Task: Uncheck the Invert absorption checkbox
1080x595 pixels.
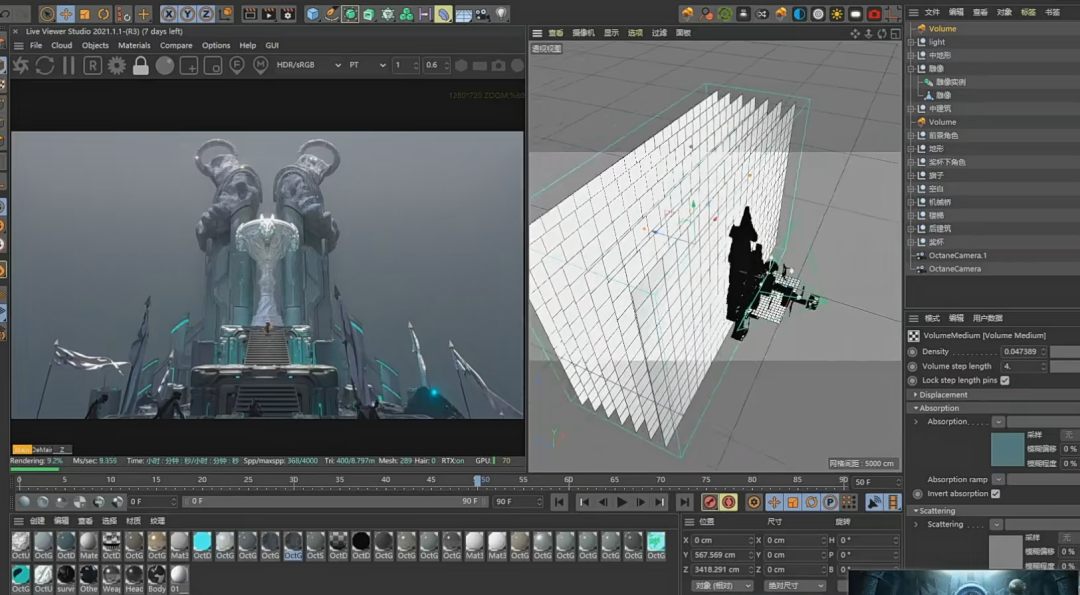Action: 995,494
